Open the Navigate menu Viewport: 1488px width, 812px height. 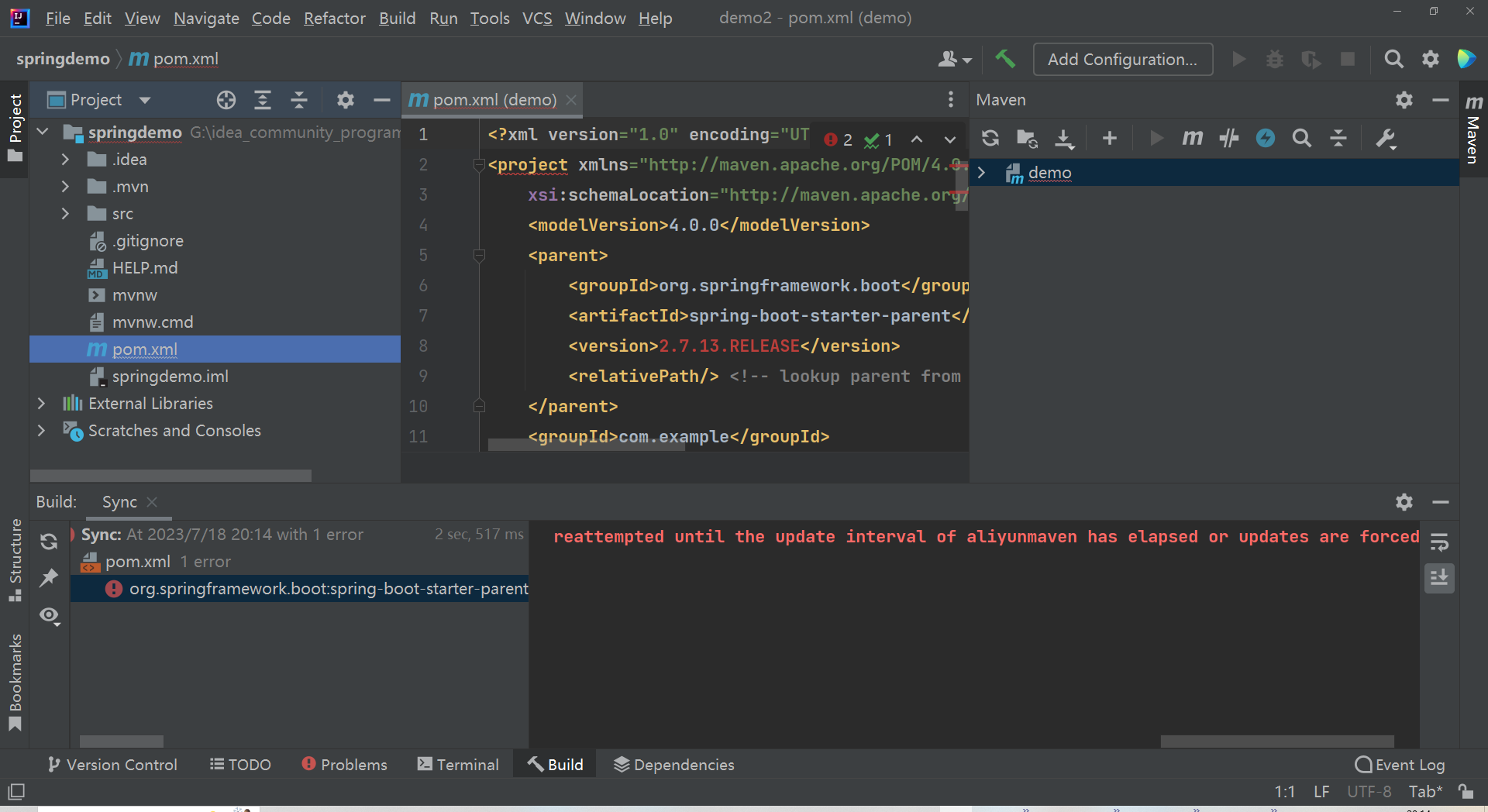[206, 18]
